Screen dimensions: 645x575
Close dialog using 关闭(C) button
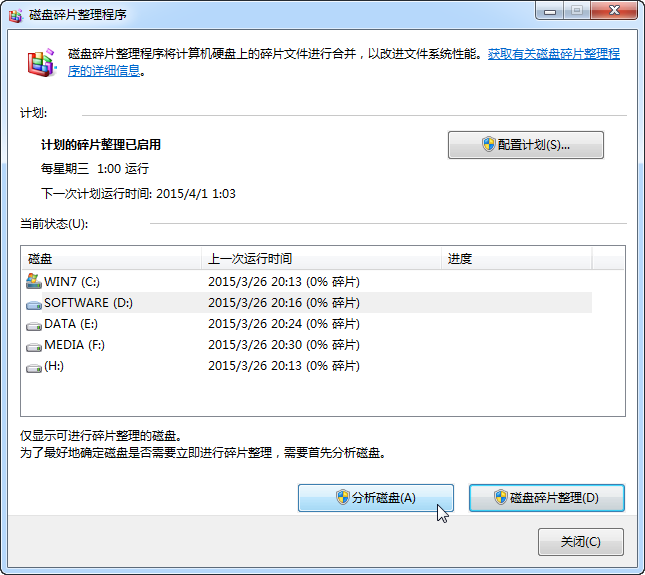pyautogui.click(x=580, y=542)
